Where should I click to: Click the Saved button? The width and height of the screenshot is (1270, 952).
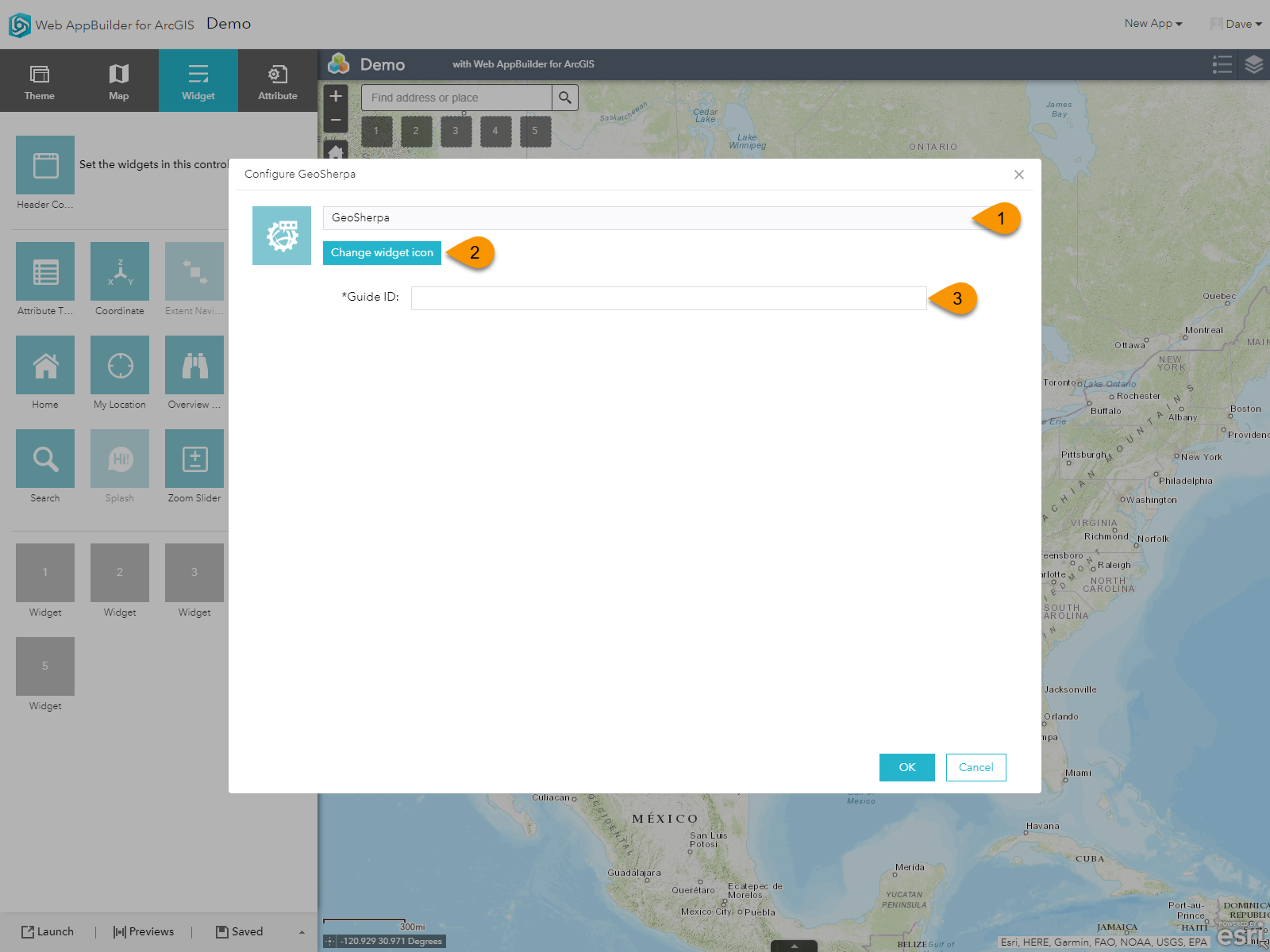coord(240,932)
